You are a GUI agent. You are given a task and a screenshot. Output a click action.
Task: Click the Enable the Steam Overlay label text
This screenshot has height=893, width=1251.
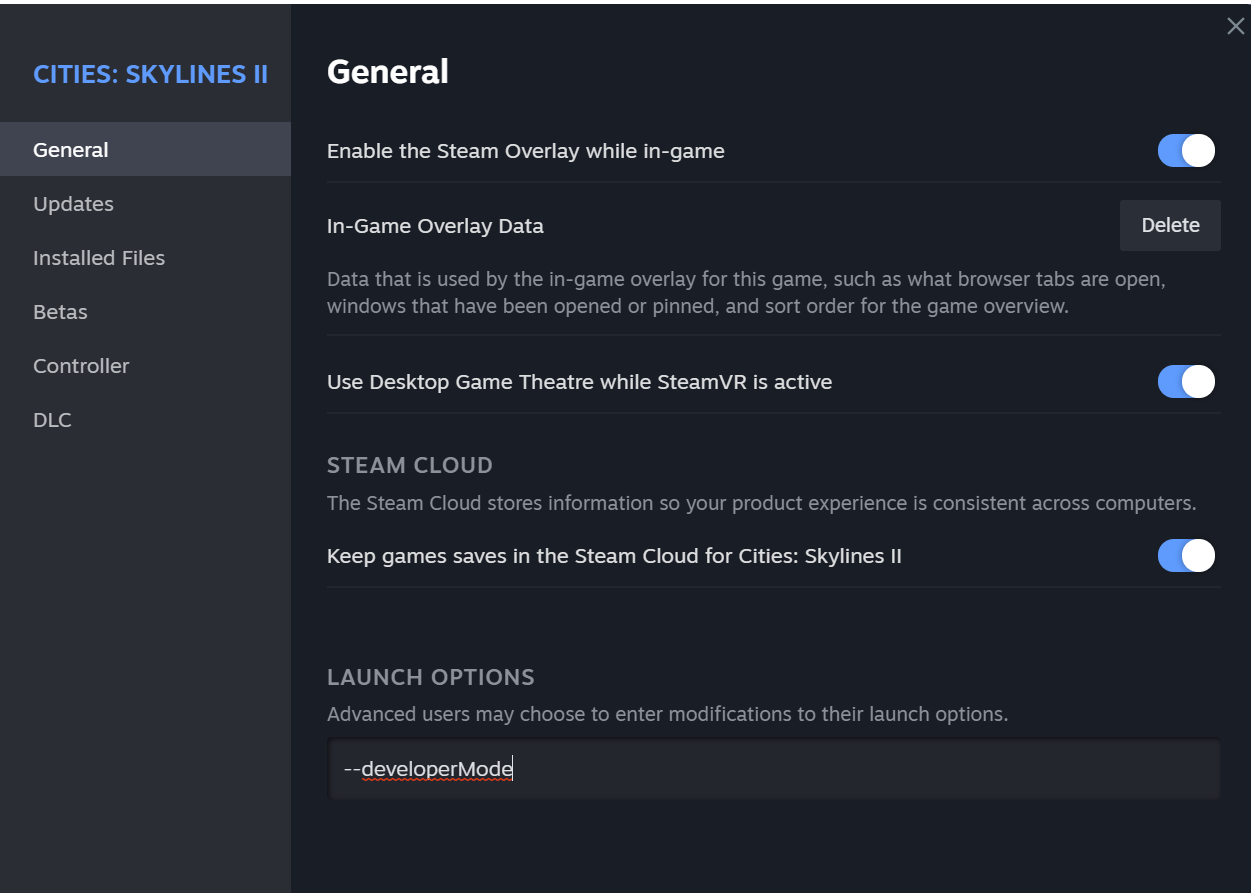(525, 151)
